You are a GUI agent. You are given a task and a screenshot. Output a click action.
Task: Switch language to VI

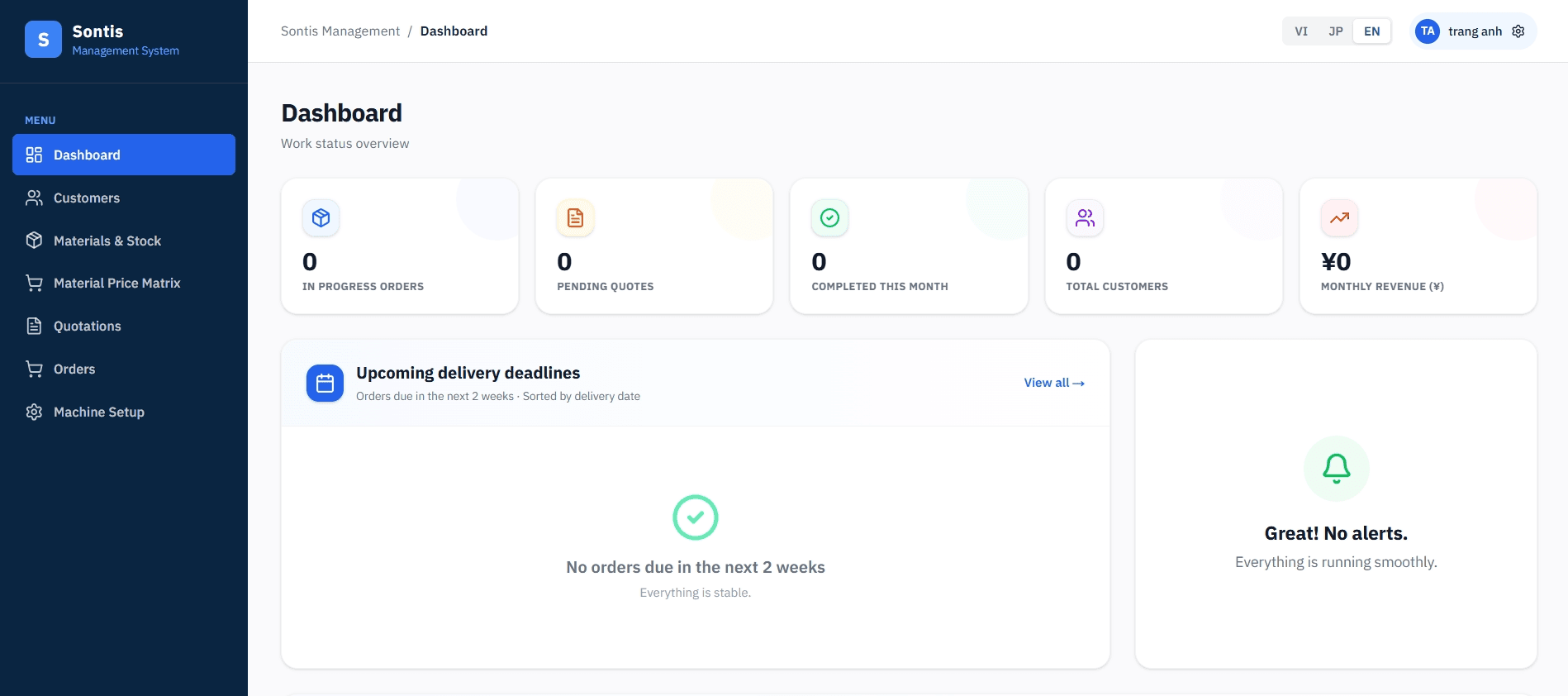coord(1301,31)
